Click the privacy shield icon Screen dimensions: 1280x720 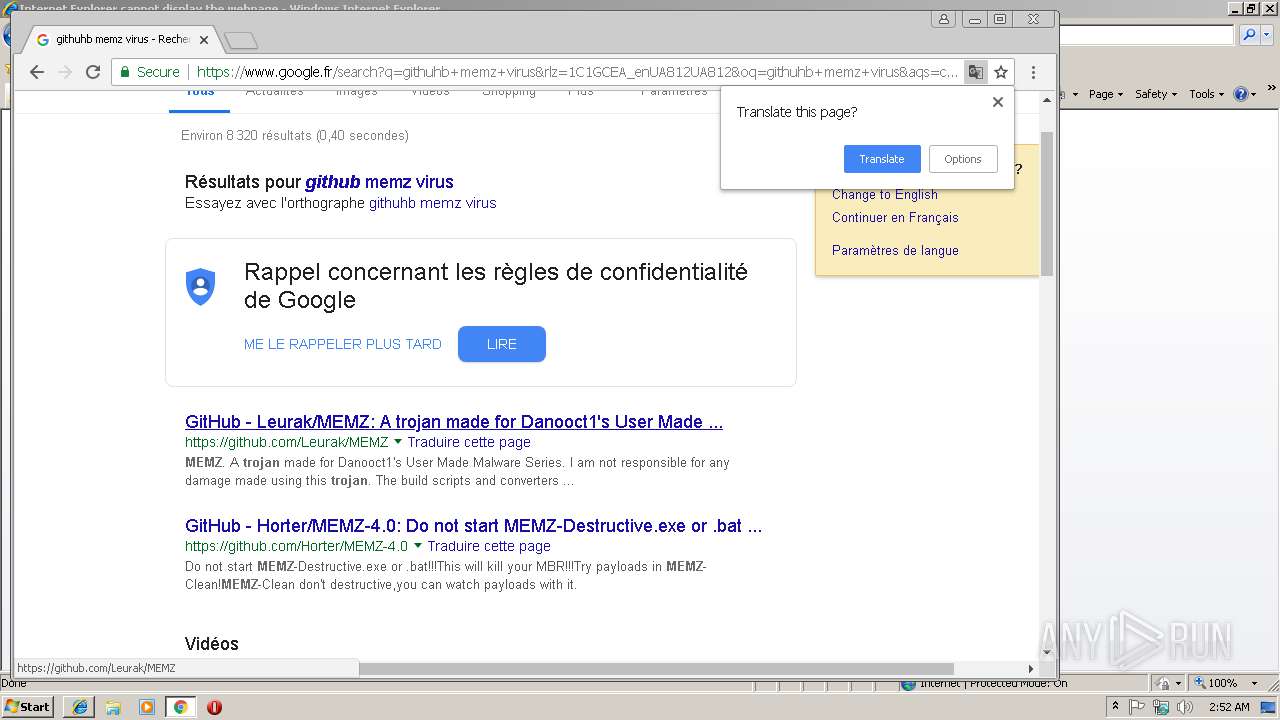pos(201,287)
